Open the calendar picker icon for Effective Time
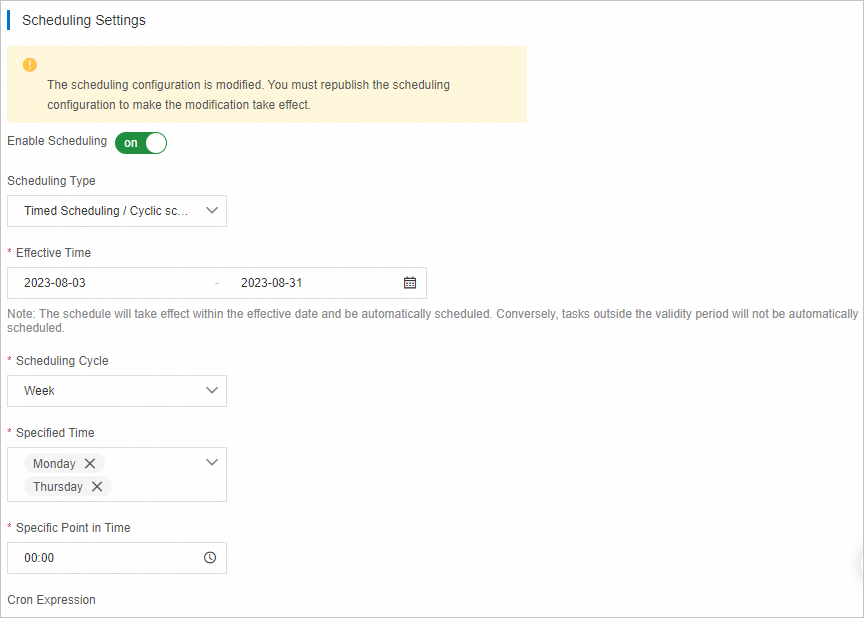The image size is (864, 618). 410,283
